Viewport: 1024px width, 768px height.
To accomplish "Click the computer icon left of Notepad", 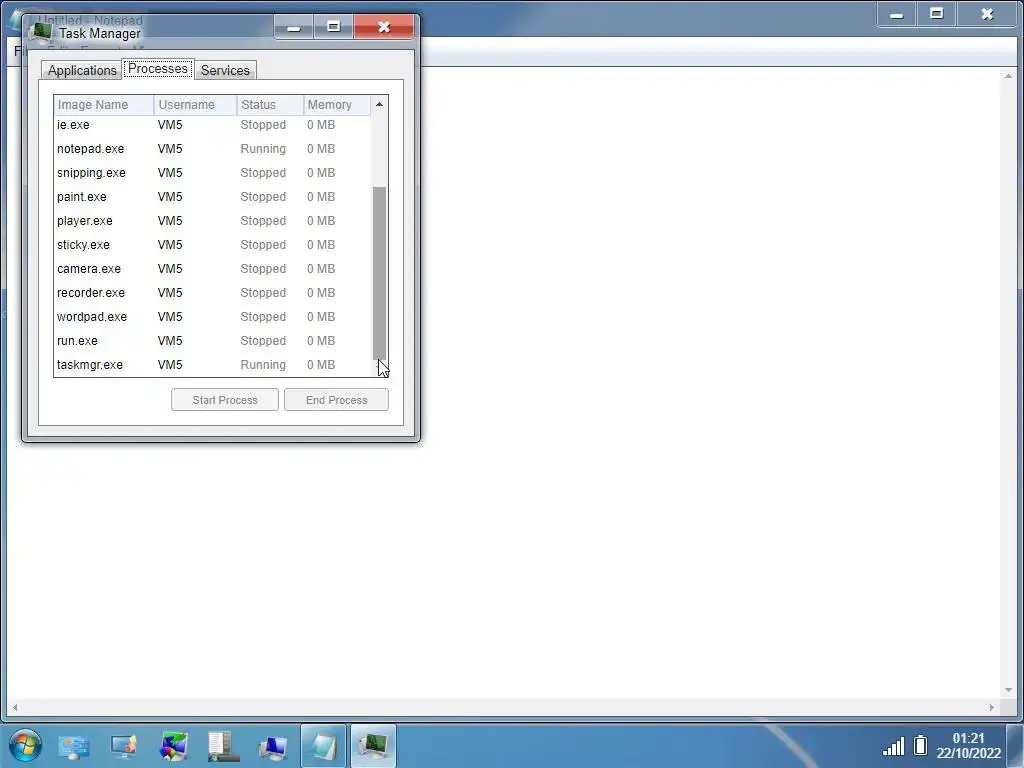I will click(272, 746).
